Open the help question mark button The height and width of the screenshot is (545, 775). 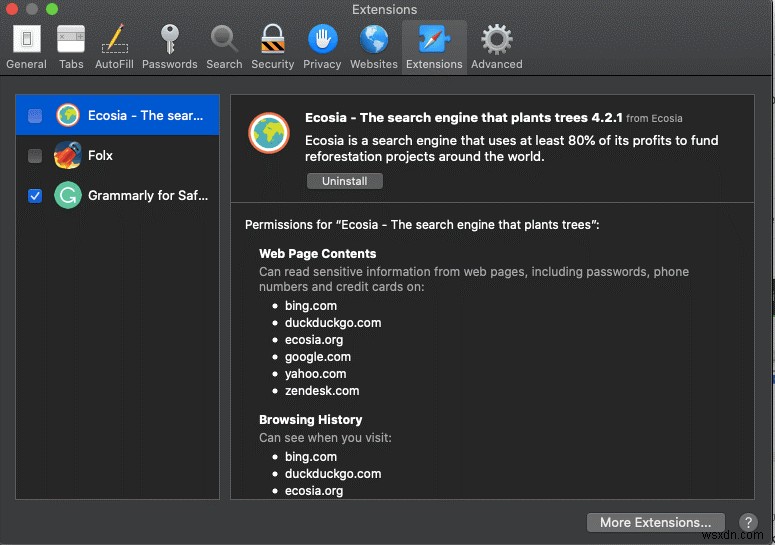748,522
